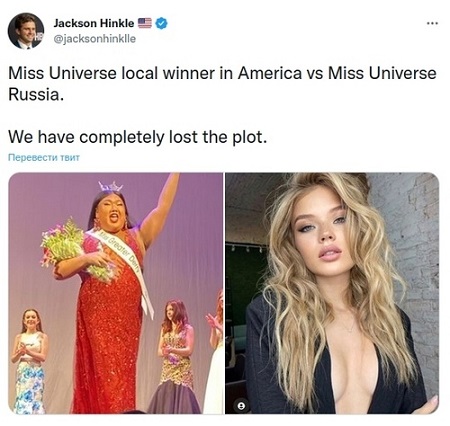This screenshot has height=426, width=450.
Task: Open the @jacksonhinklle handle link
Action: (x=95, y=39)
